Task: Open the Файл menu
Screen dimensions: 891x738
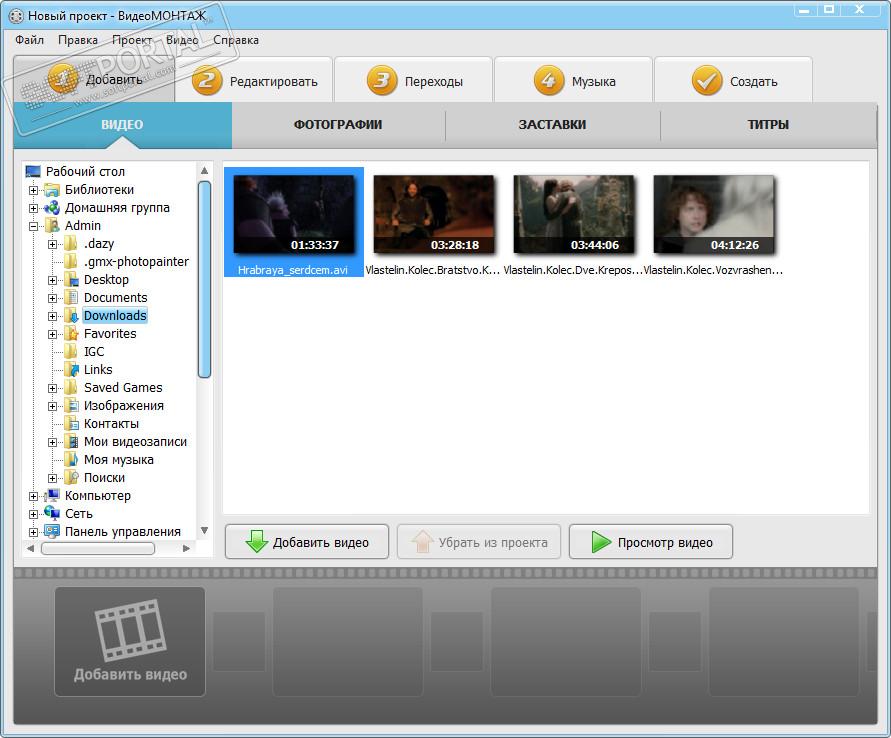Action: pyautogui.click(x=29, y=40)
